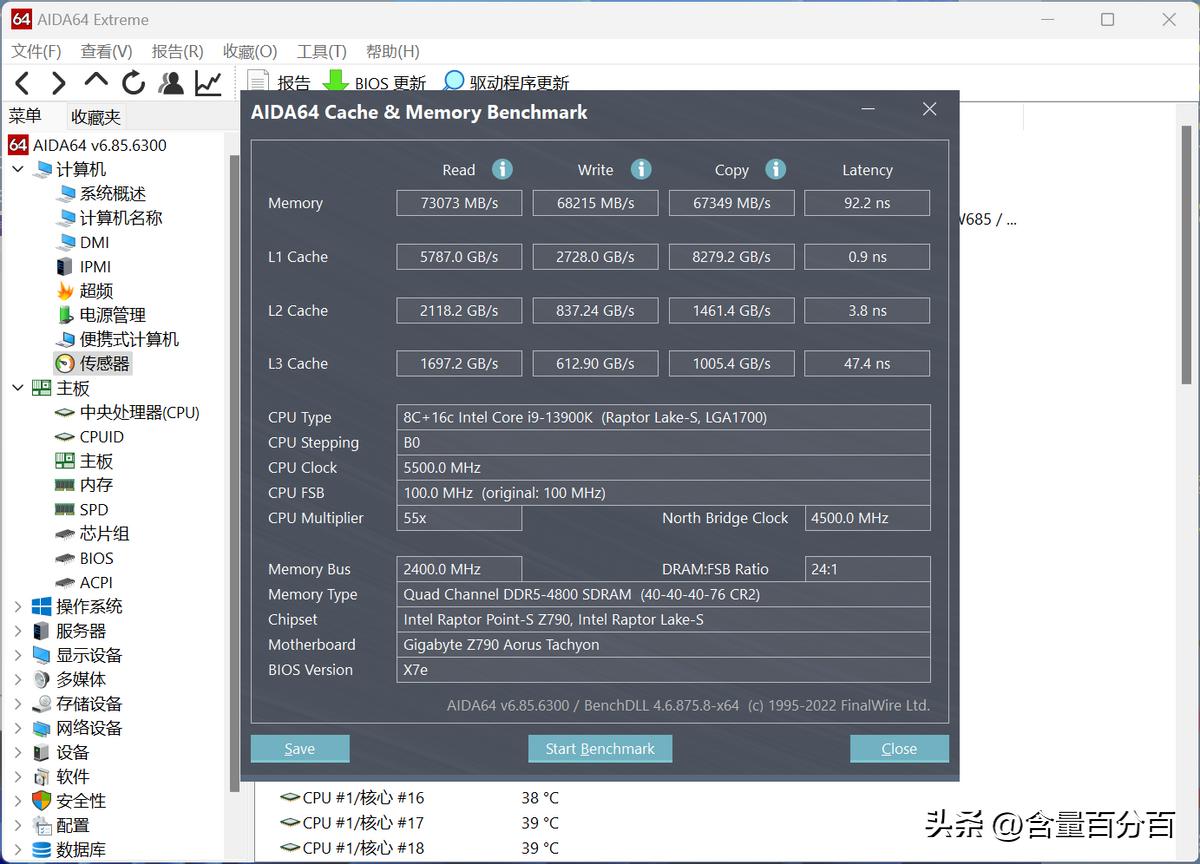The image size is (1200, 864).
Task: Click the back navigation arrow
Action: point(21,83)
